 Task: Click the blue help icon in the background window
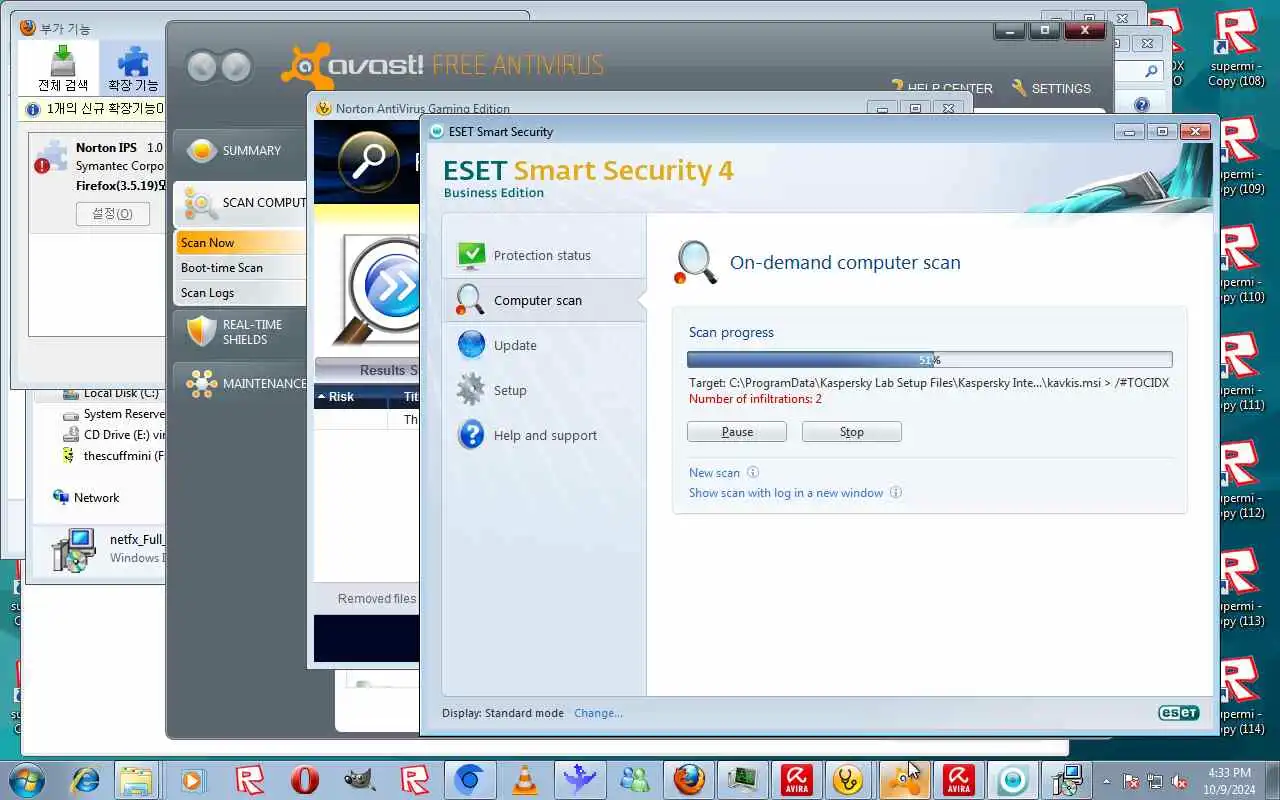1141,104
